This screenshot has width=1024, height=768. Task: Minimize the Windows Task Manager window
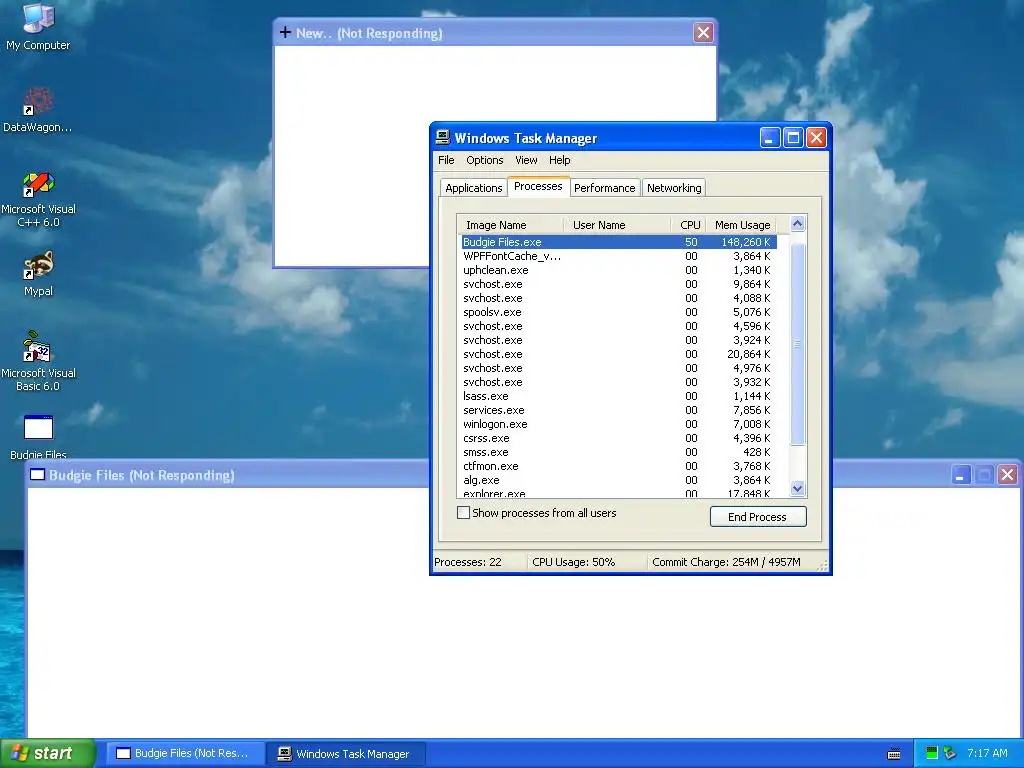coord(770,137)
